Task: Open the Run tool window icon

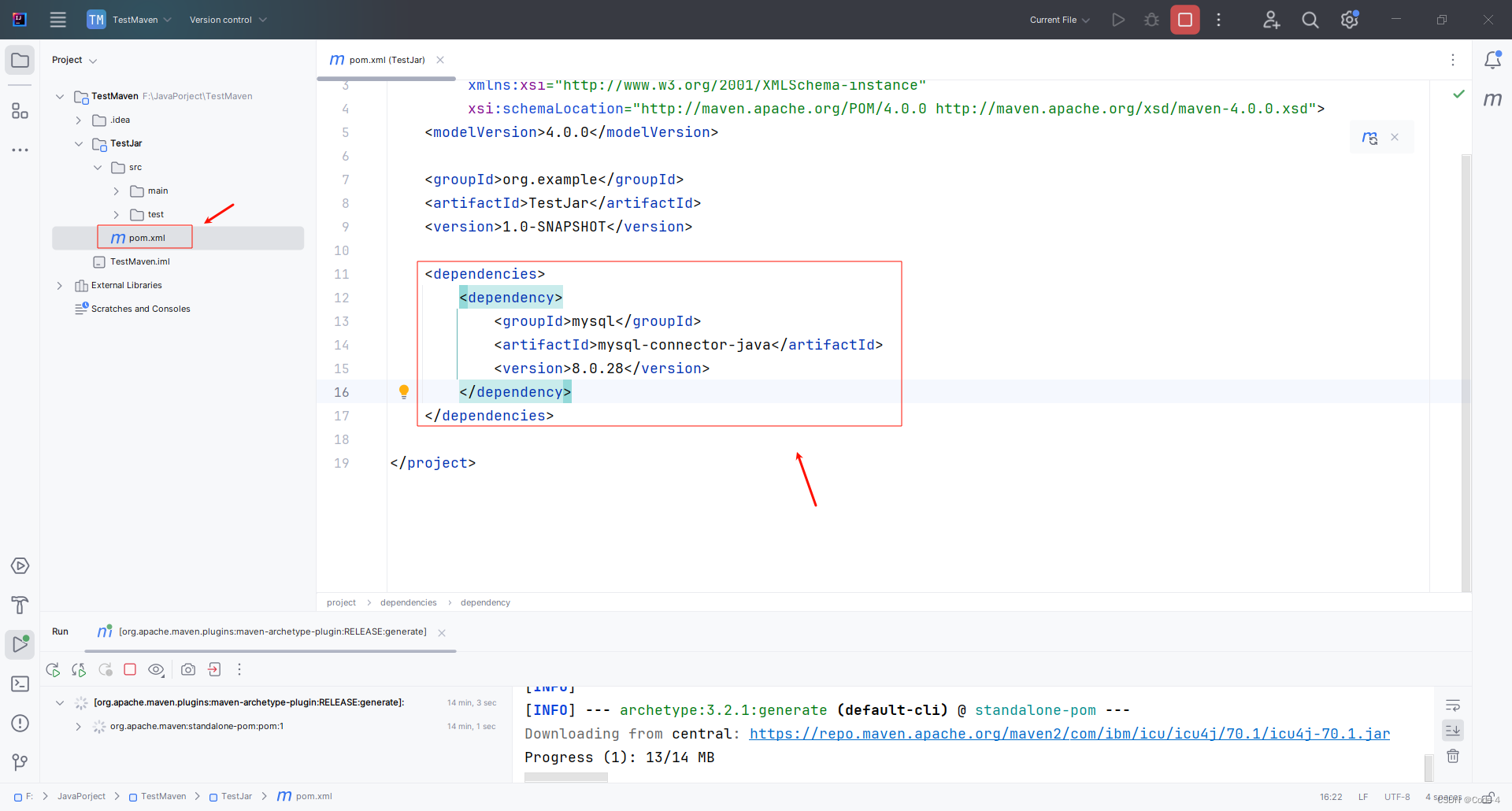Action: pos(20,644)
